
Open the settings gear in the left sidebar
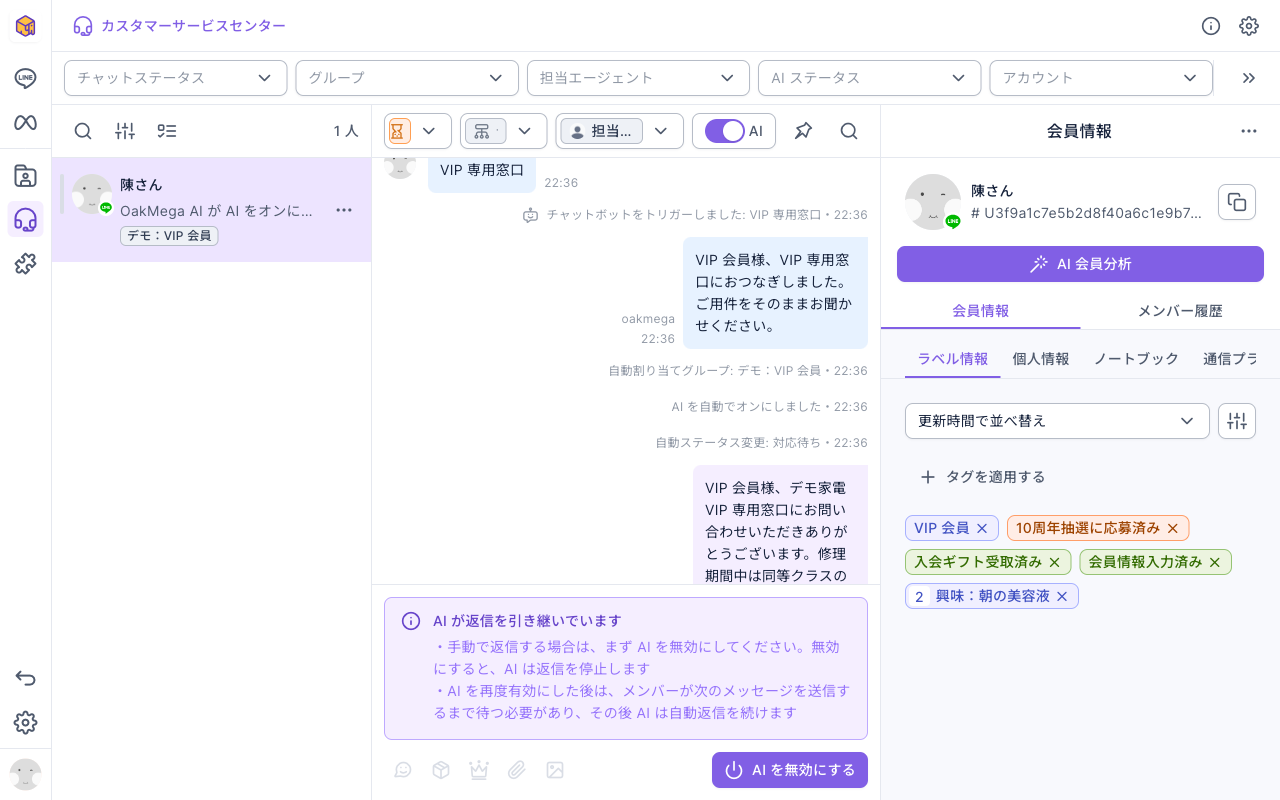pyautogui.click(x=25, y=722)
